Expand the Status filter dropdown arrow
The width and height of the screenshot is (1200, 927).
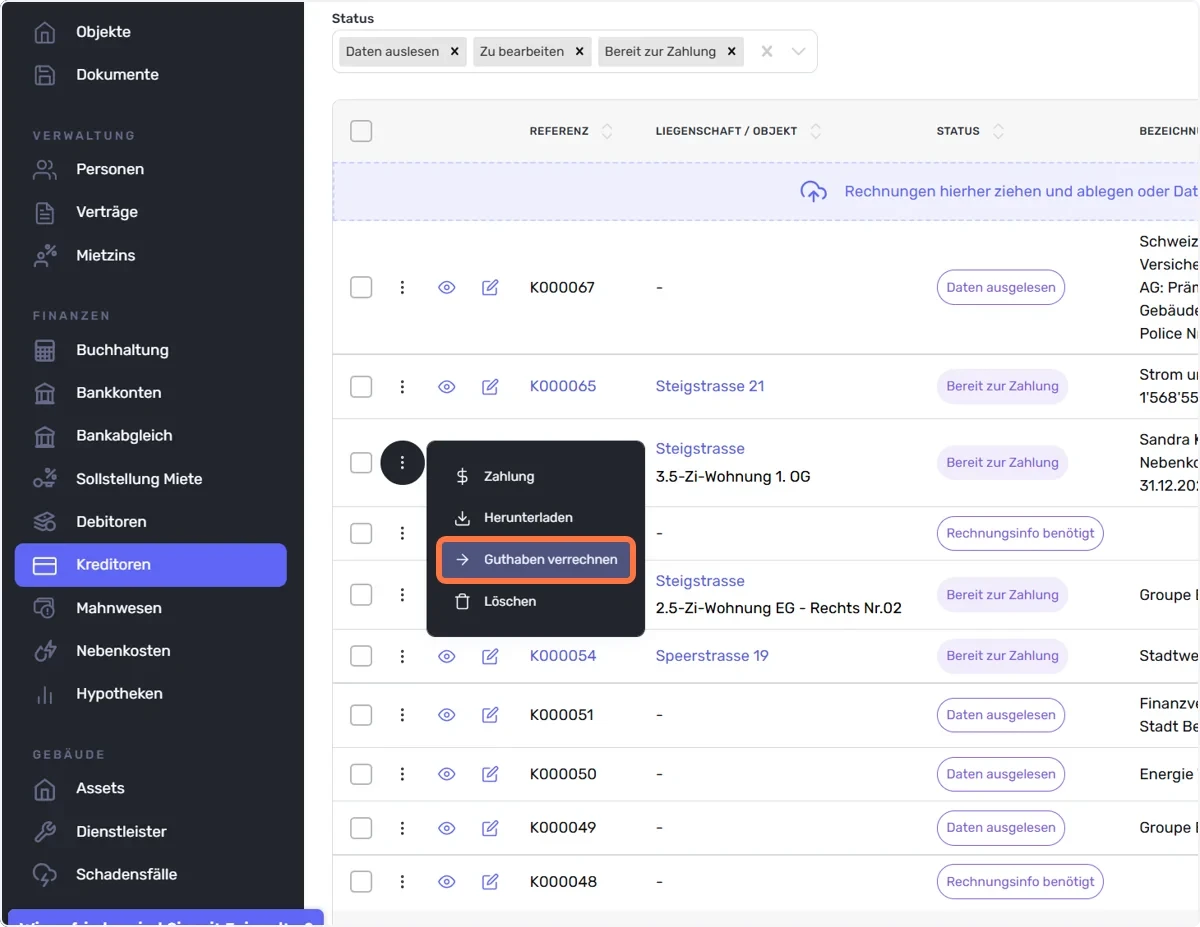point(799,51)
